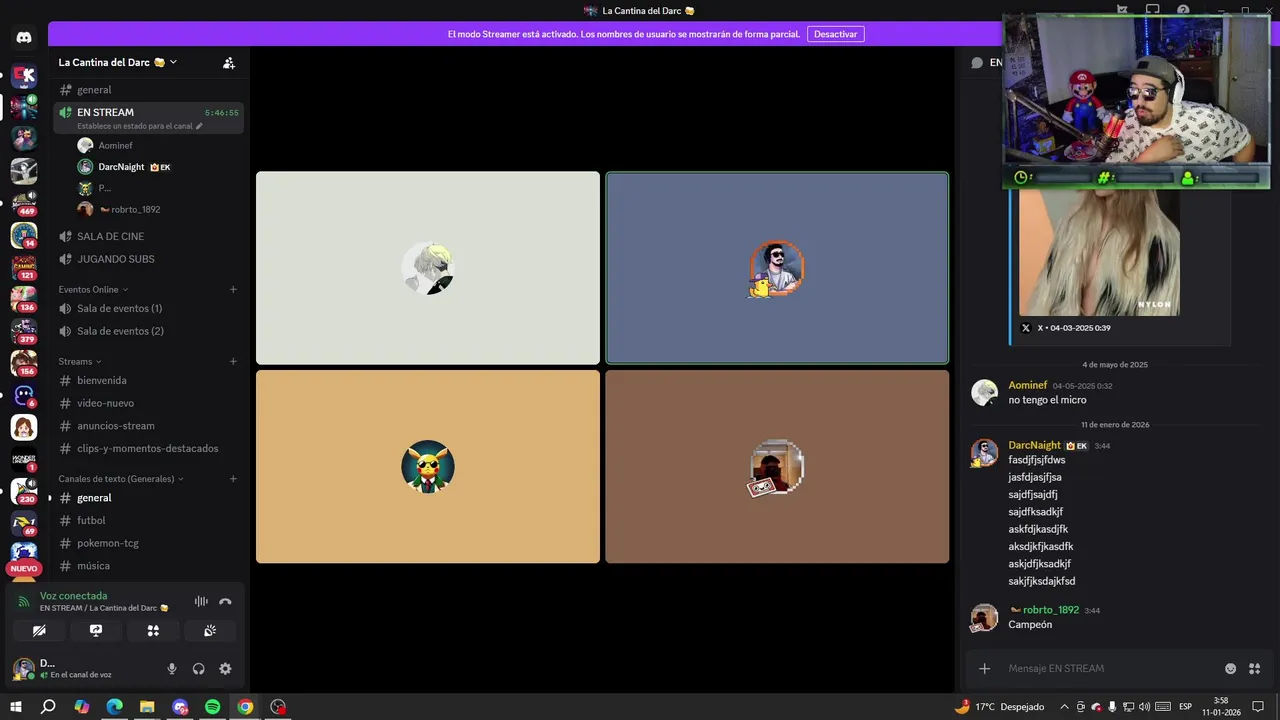Open OBS Studio from the taskbar
The width and height of the screenshot is (1280, 720).
(278, 707)
